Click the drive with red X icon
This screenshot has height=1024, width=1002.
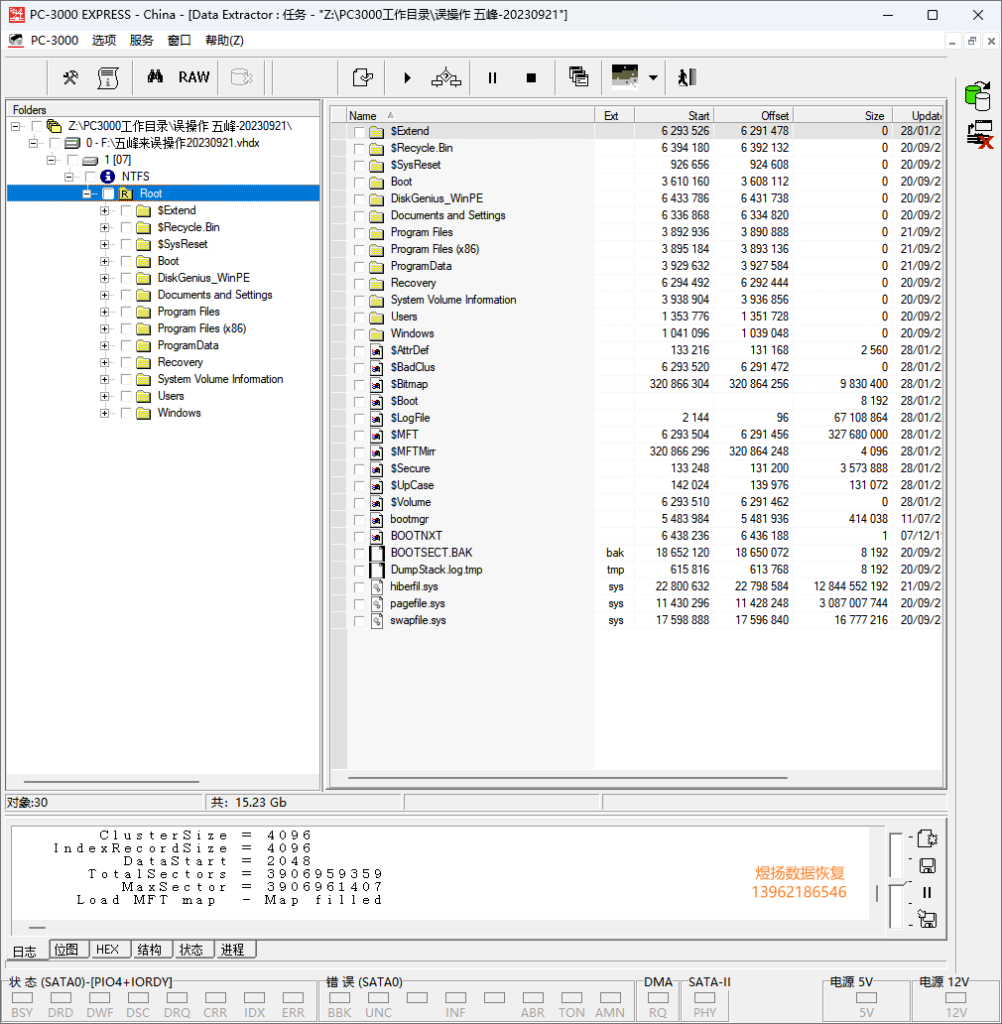(x=980, y=135)
